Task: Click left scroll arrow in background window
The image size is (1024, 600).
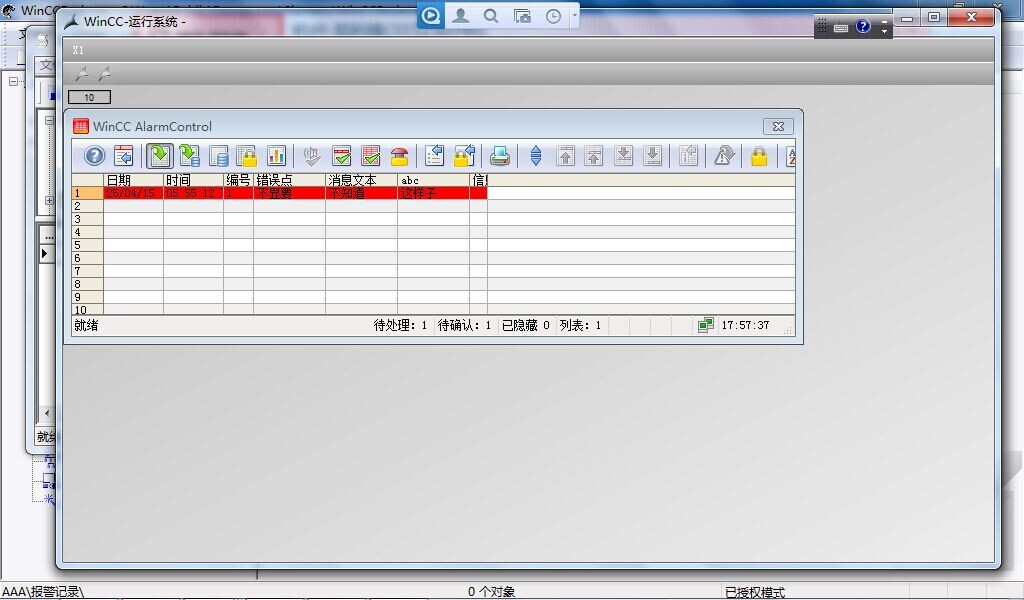Action: 46,413
